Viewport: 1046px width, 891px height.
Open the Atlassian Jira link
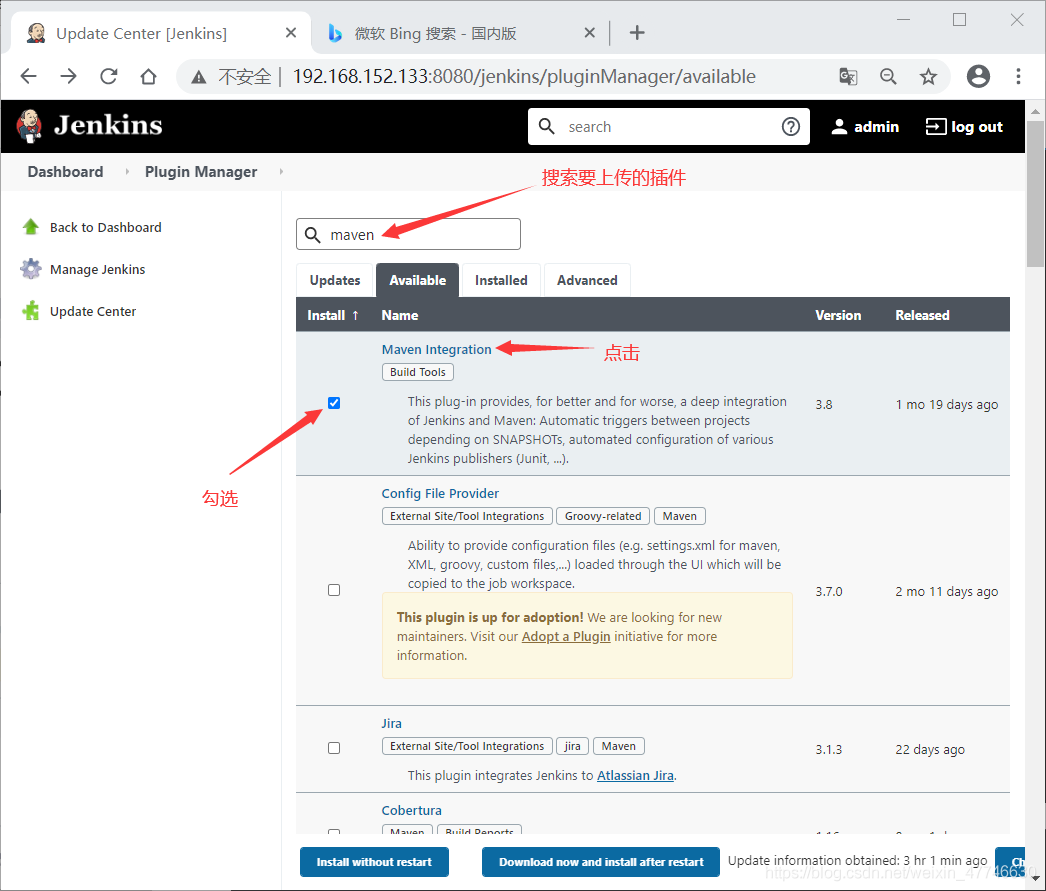click(635, 776)
